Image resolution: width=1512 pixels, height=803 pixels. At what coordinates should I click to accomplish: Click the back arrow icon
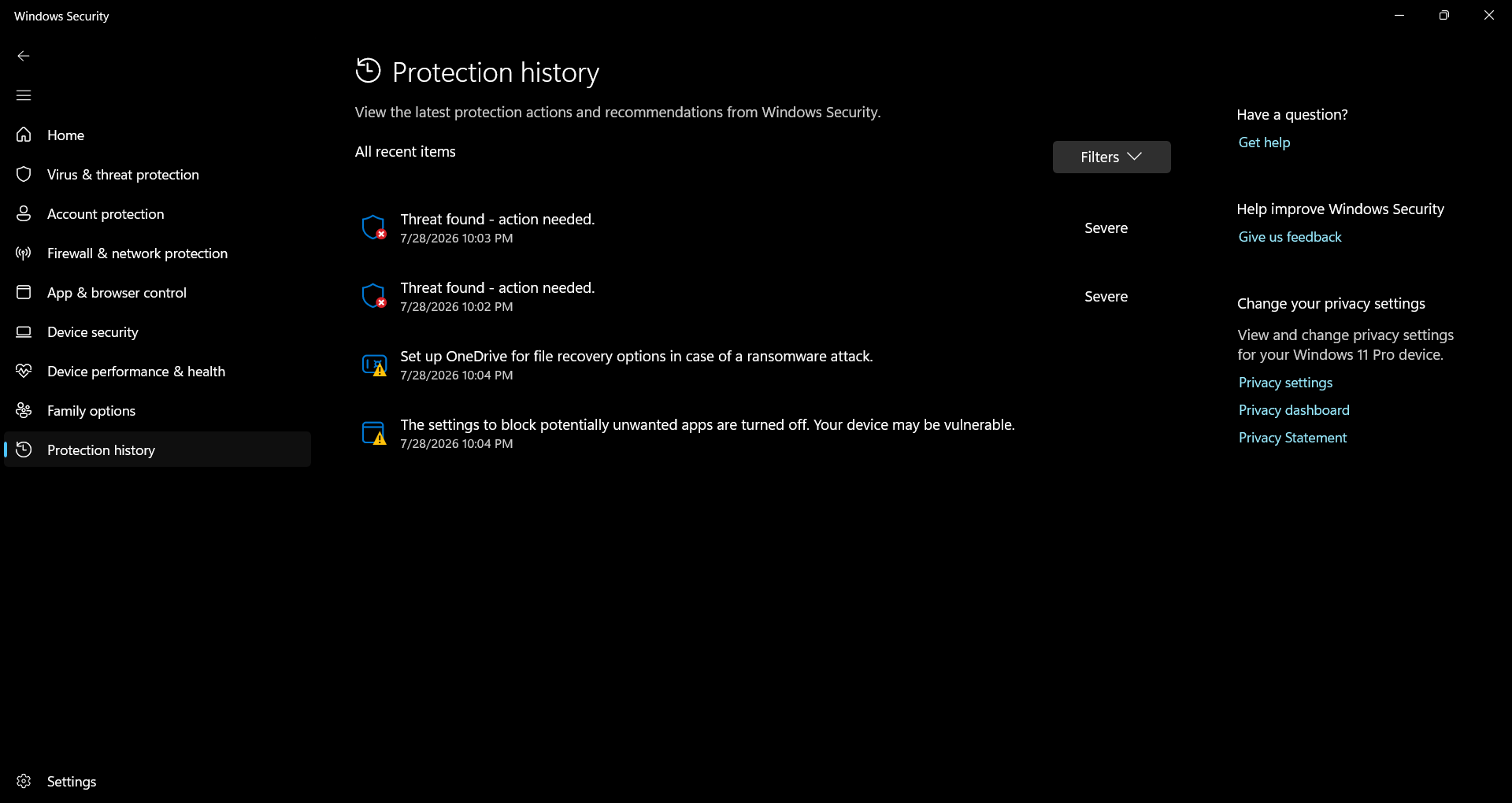(x=24, y=56)
